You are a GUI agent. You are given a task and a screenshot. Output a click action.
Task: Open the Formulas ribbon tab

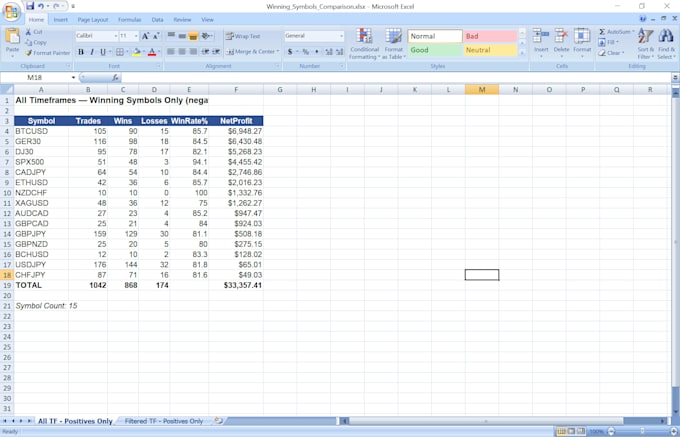[x=129, y=20]
